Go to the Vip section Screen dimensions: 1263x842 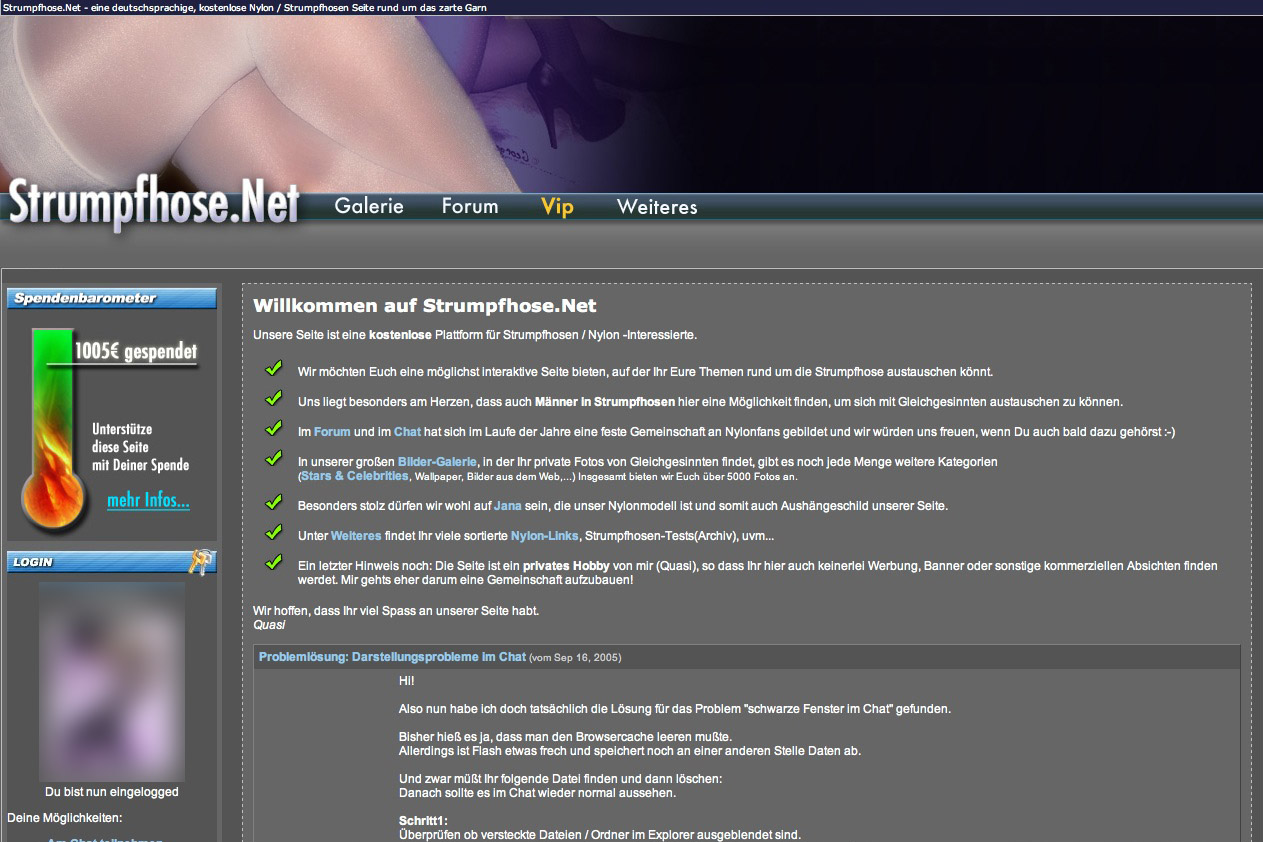pyautogui.click(x=557, y=207)
